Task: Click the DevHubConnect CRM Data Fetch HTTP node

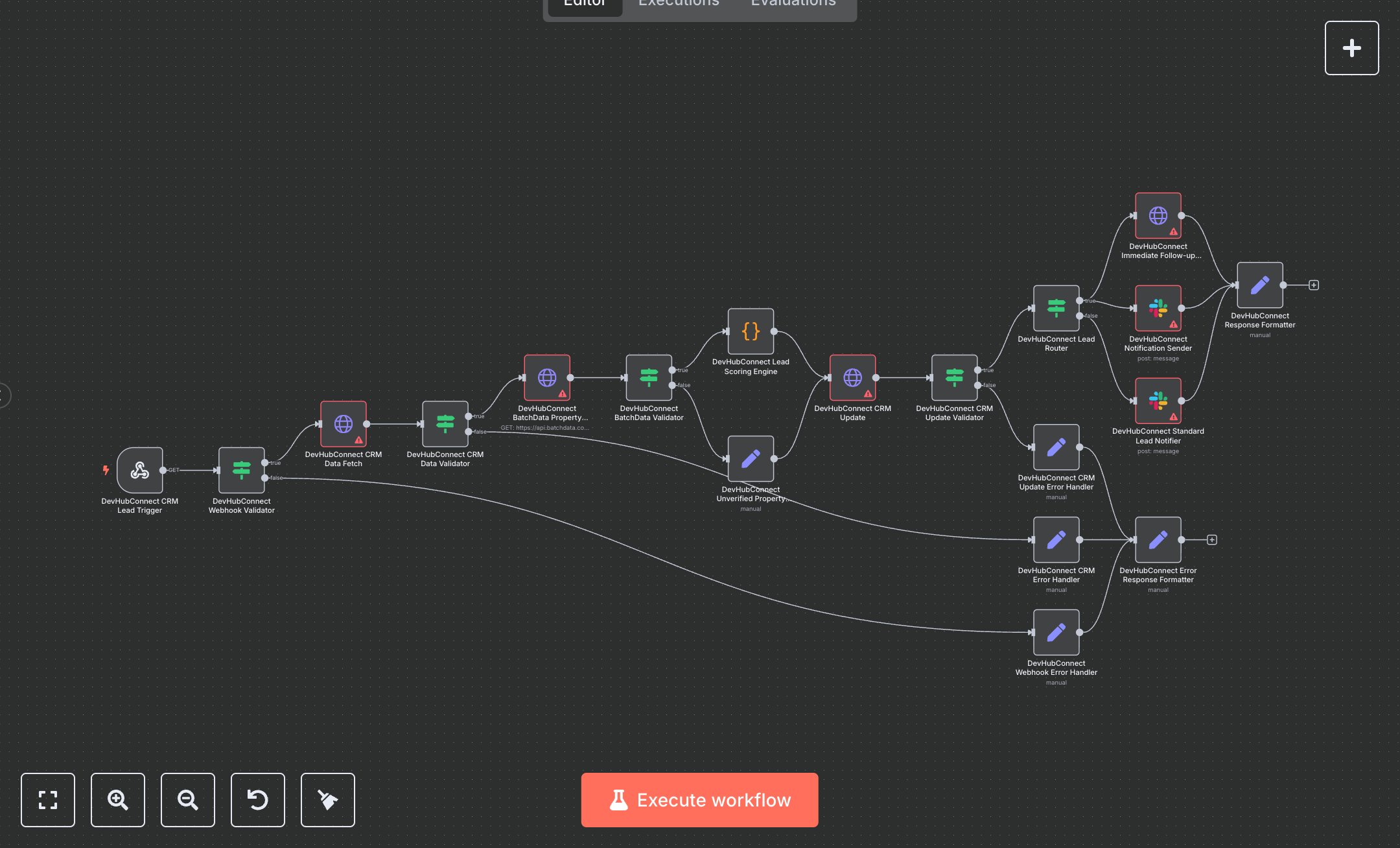Action: [343, 424]
